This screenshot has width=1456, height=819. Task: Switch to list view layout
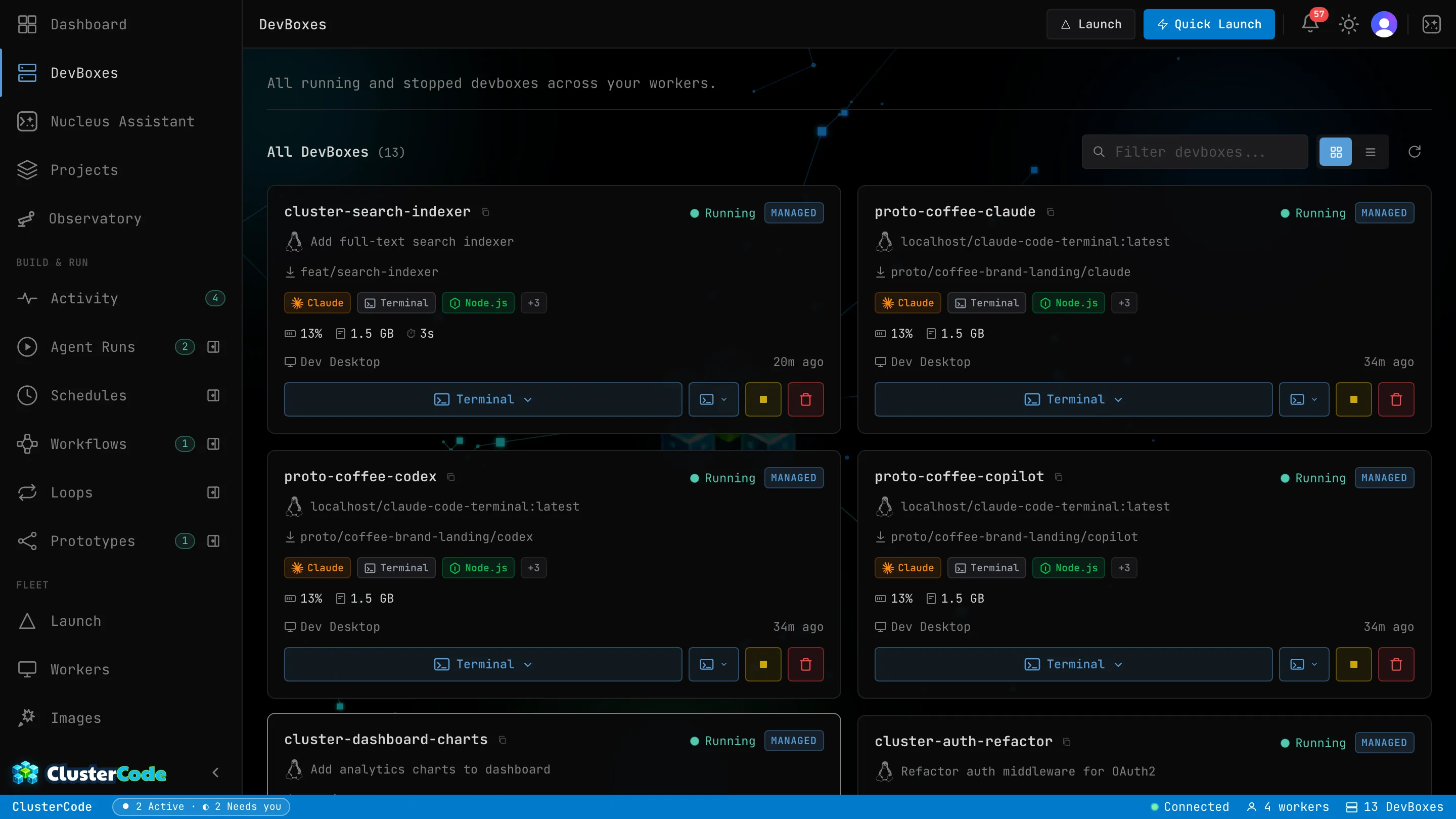[x=1371, y=152]
